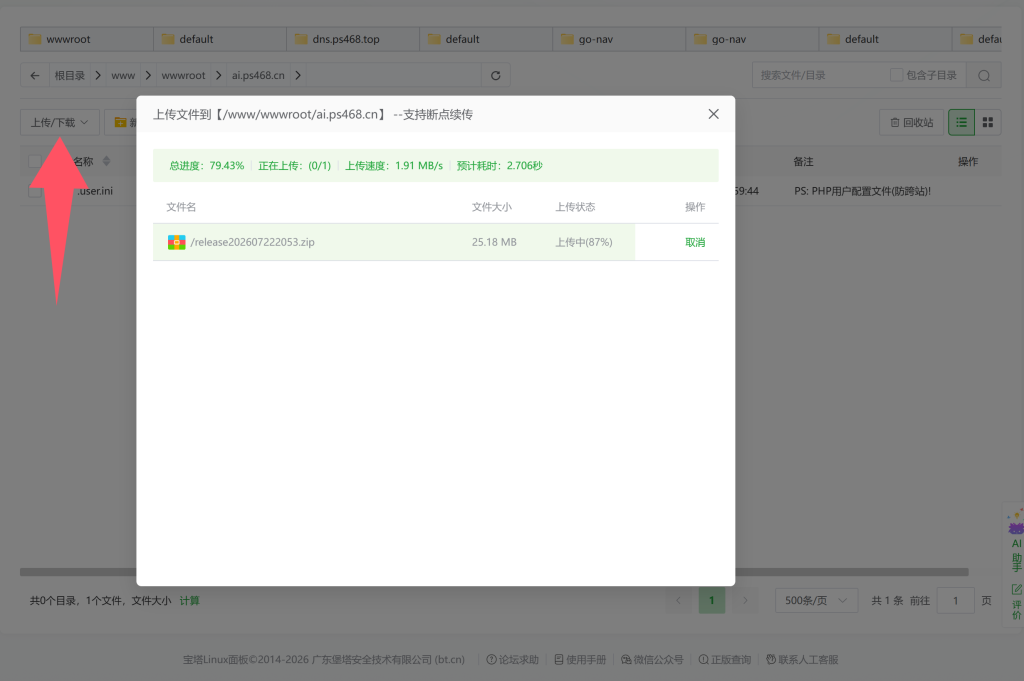This screenshot has height=681, width=1024.
Task: Toggle the 包含子目录 checkbox
Action: pyautogui.click(x=897, y=75)
